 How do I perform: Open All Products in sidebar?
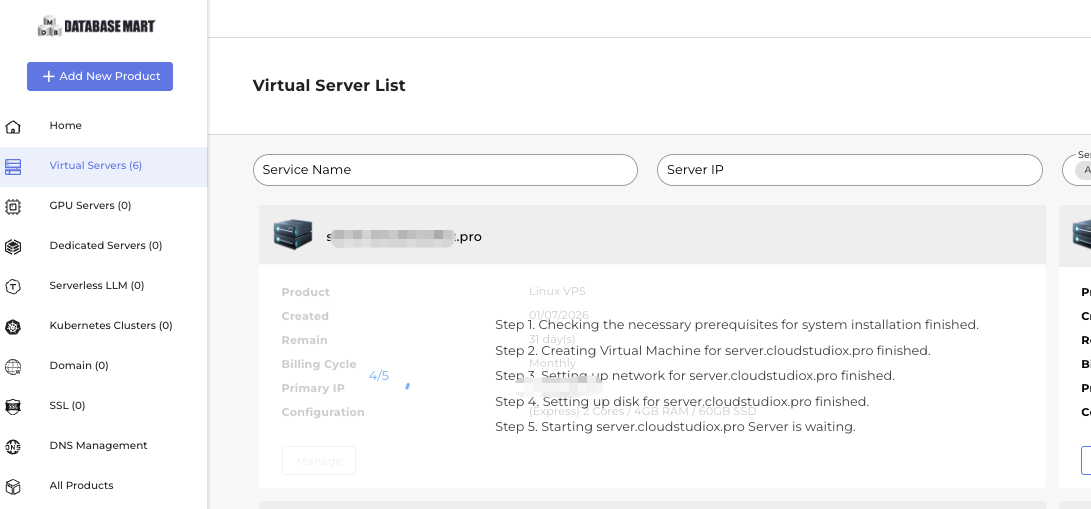click(81, 485)
